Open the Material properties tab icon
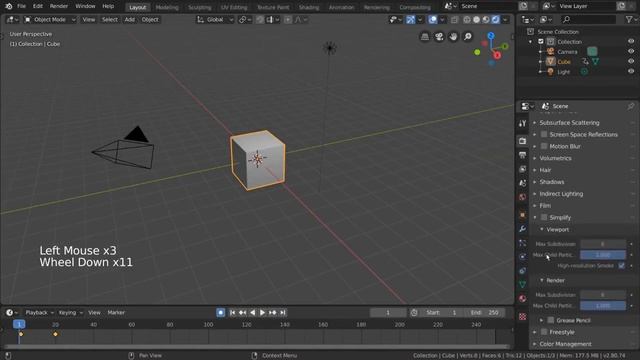The height and width of the screenshot is (360, 640). 522,298
